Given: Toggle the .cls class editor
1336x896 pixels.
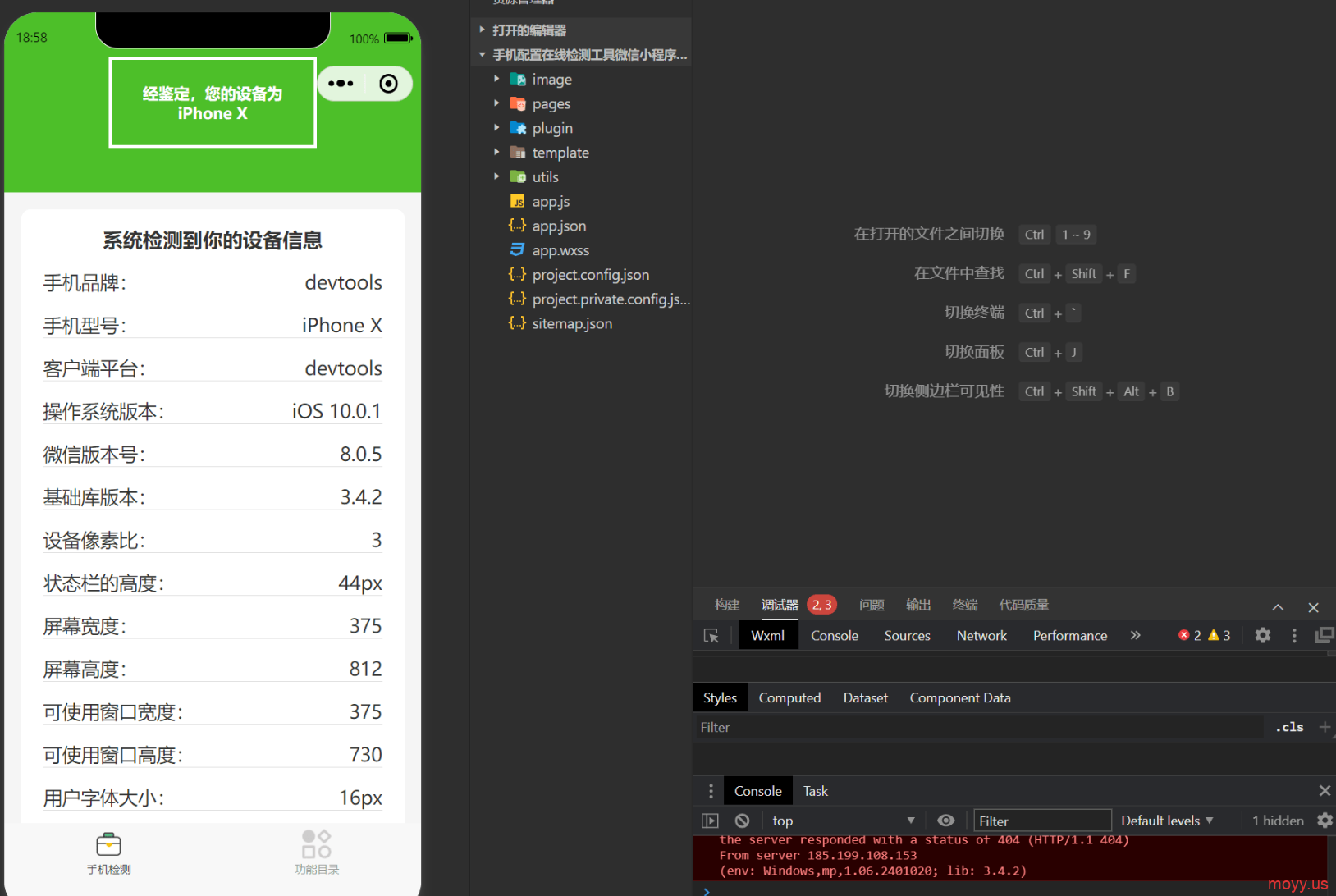Looking at the screenshot, I should tap(1289, 727).
